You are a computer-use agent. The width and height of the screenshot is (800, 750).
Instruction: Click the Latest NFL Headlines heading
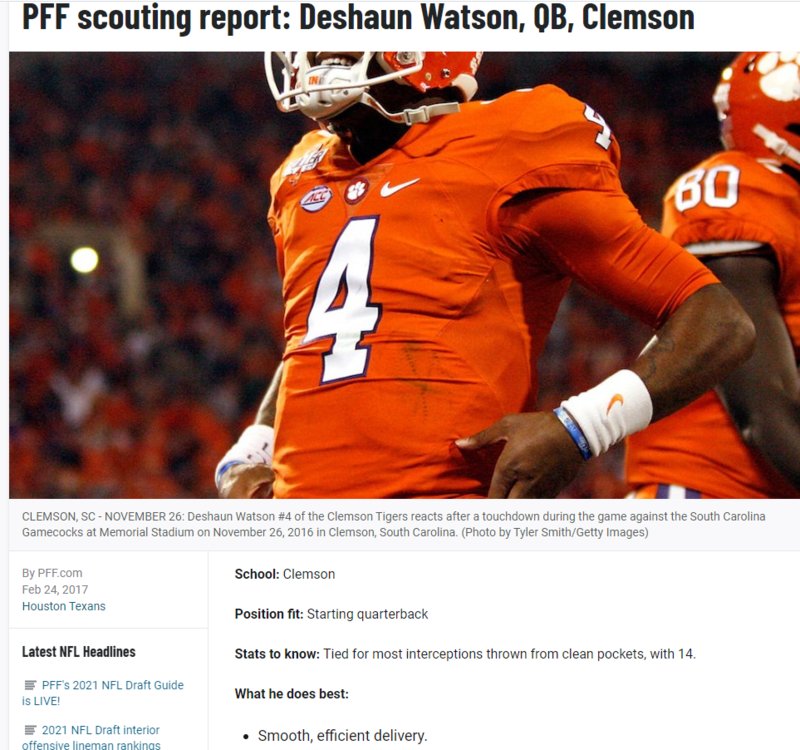point(79,652)
